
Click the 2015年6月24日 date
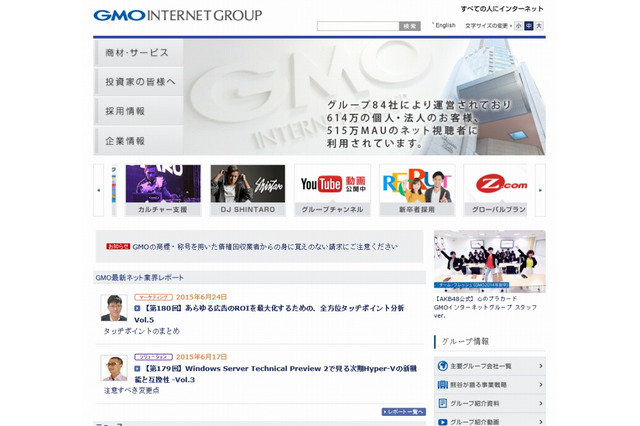(201, 297)
